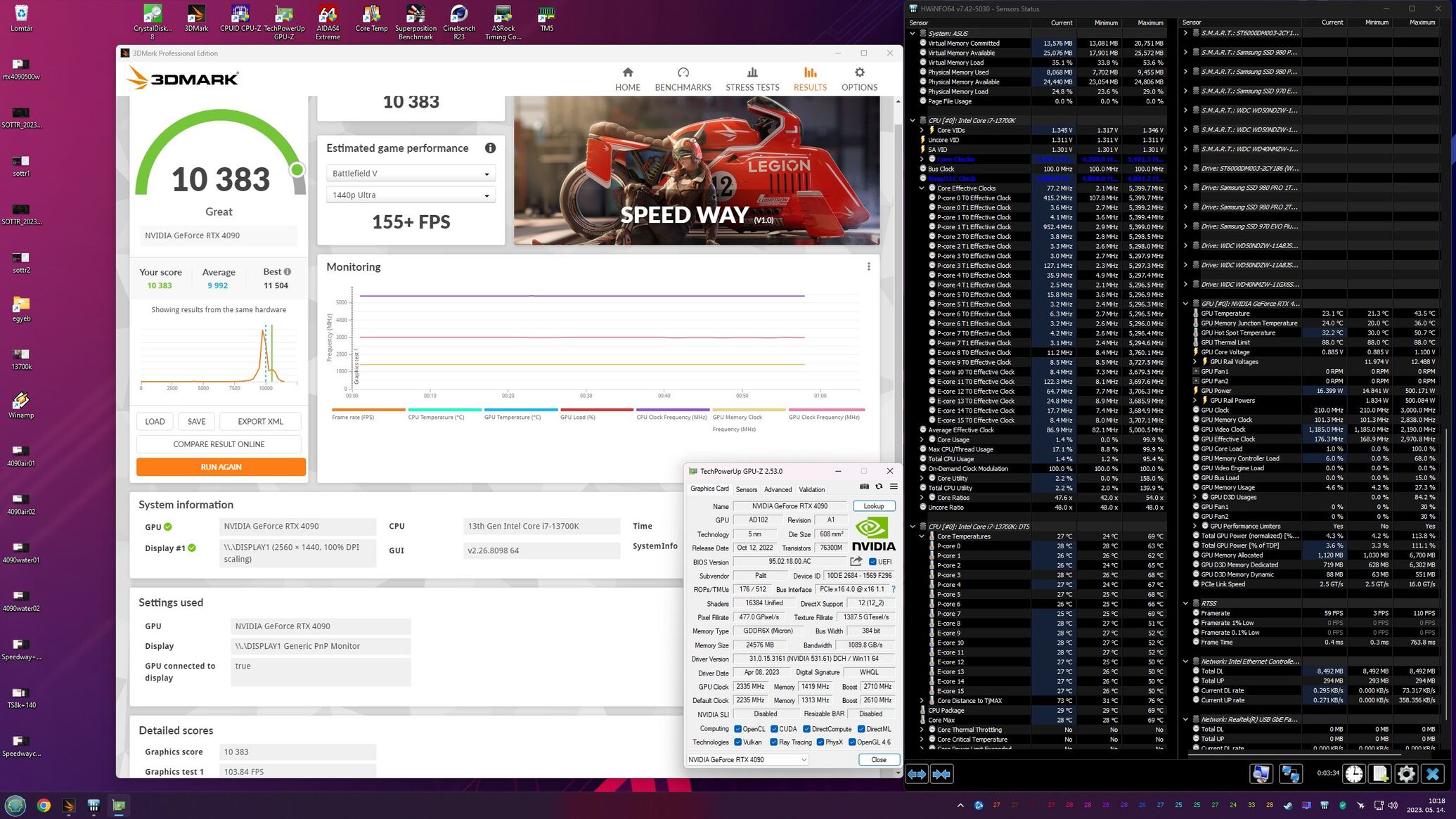
Task: Reset the HWiNFO sensor clock timer
Action: click(x=1353, y=774)
